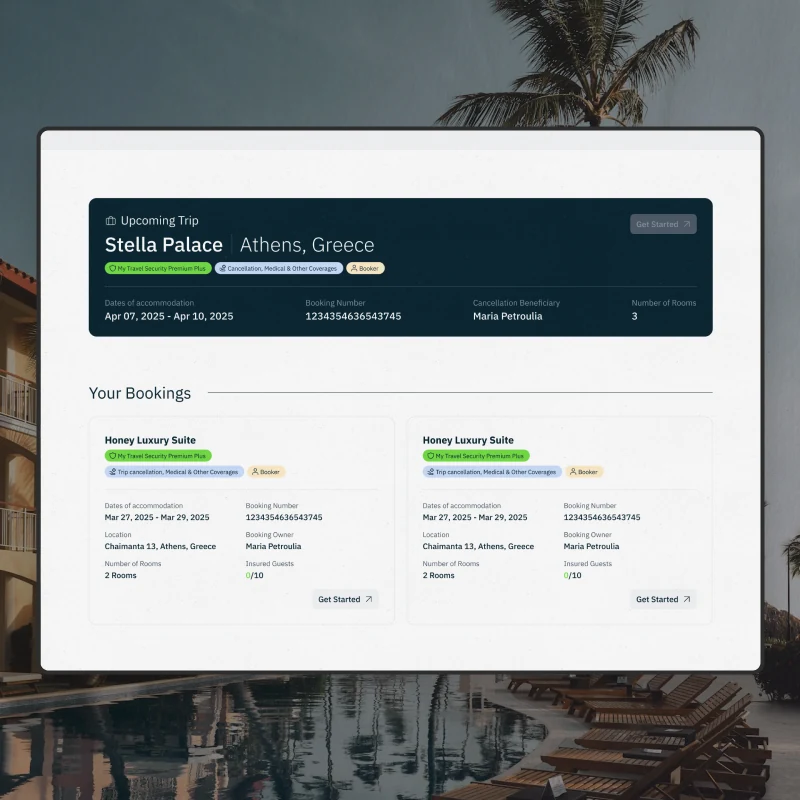
Task: Click the Trip cancellation coverage tag in the right booking card
Action: tap(492, 472)
